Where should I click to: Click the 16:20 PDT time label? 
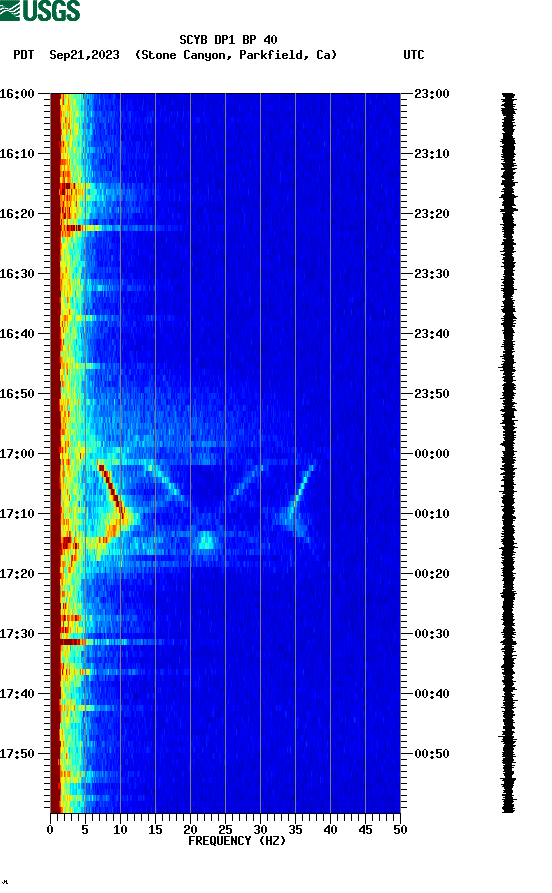pos(17,214)
